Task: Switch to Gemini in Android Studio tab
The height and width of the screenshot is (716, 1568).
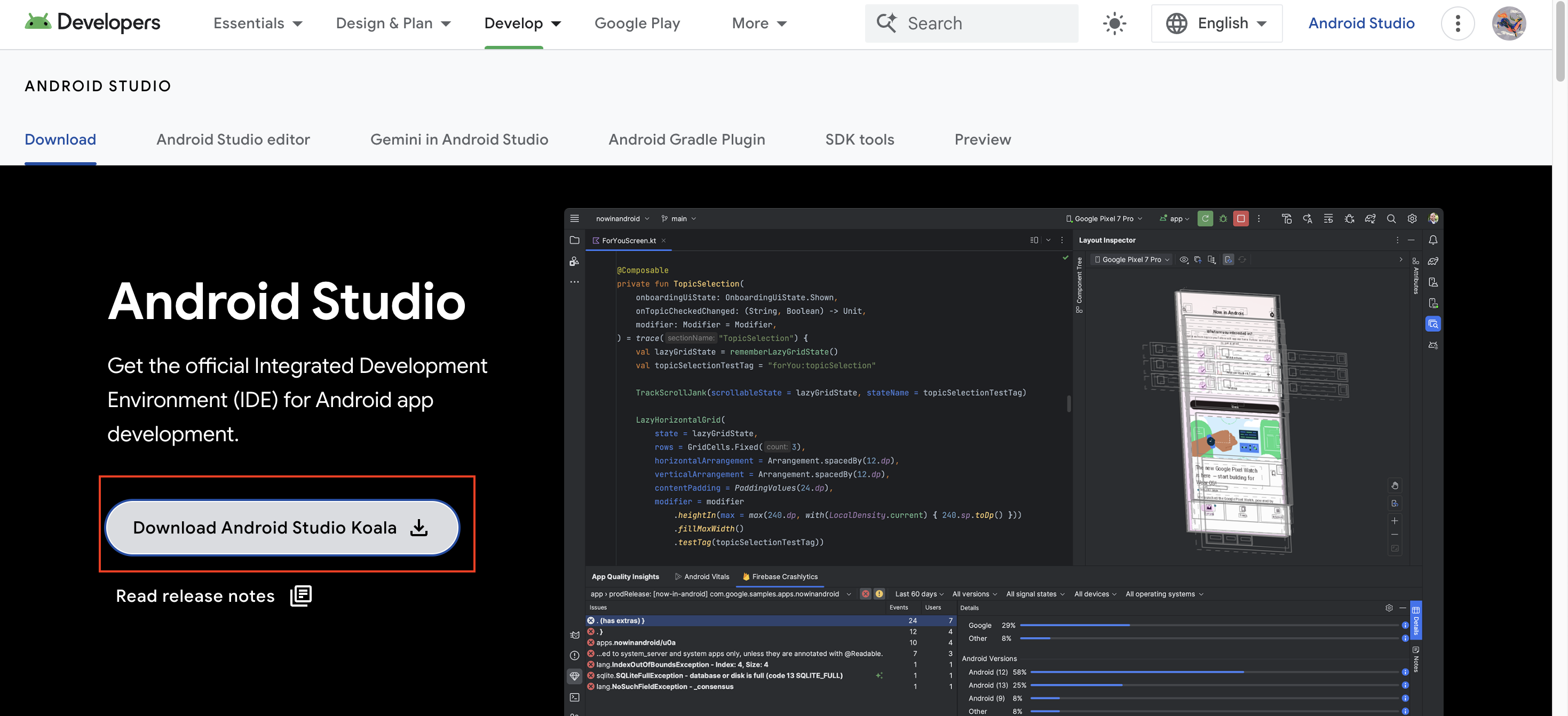Action: pos(459,140)
